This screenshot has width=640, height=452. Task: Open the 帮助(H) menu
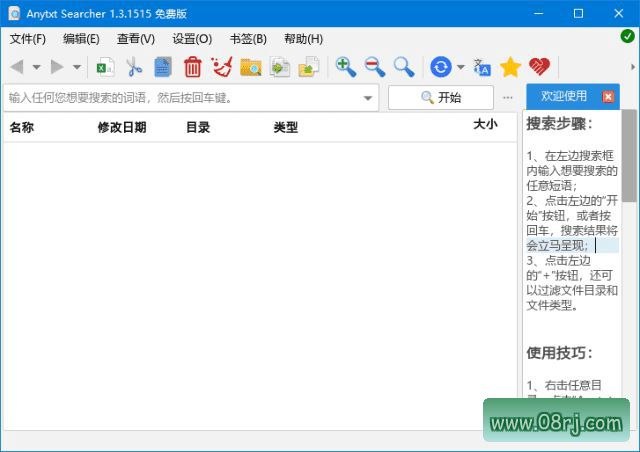tap(304, 39)
